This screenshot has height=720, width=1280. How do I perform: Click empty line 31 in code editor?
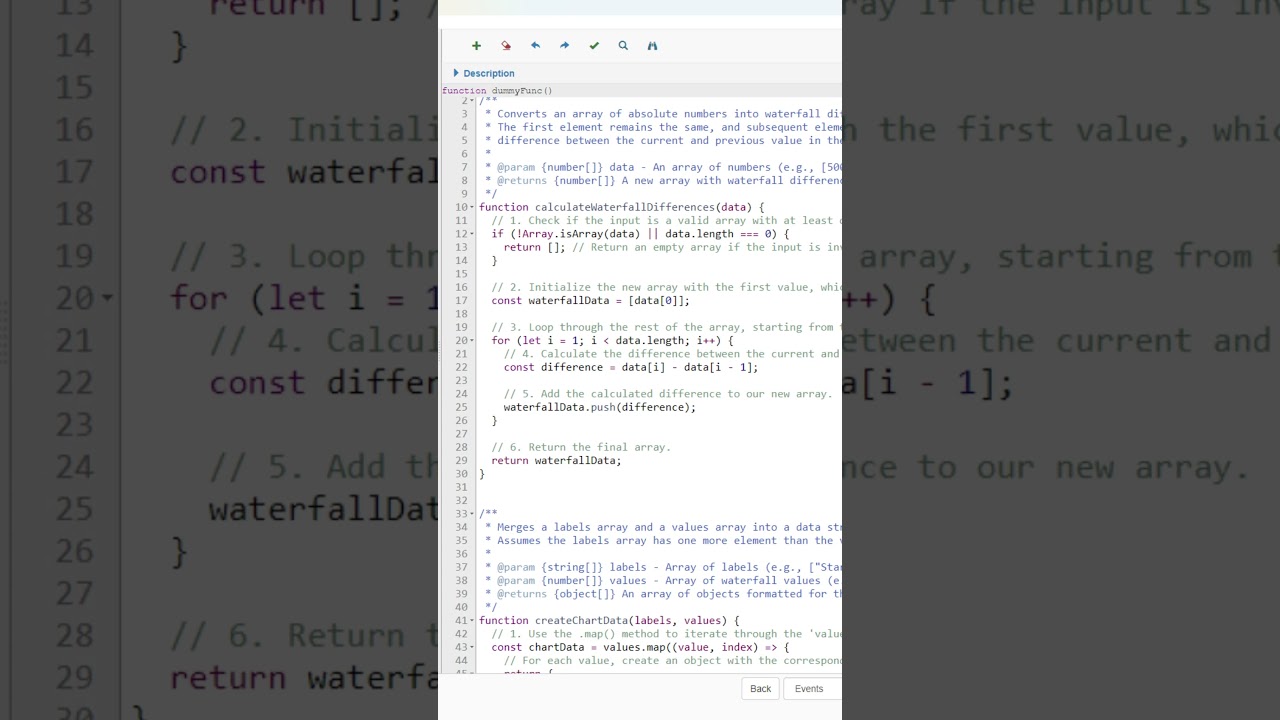click(660, 487)
